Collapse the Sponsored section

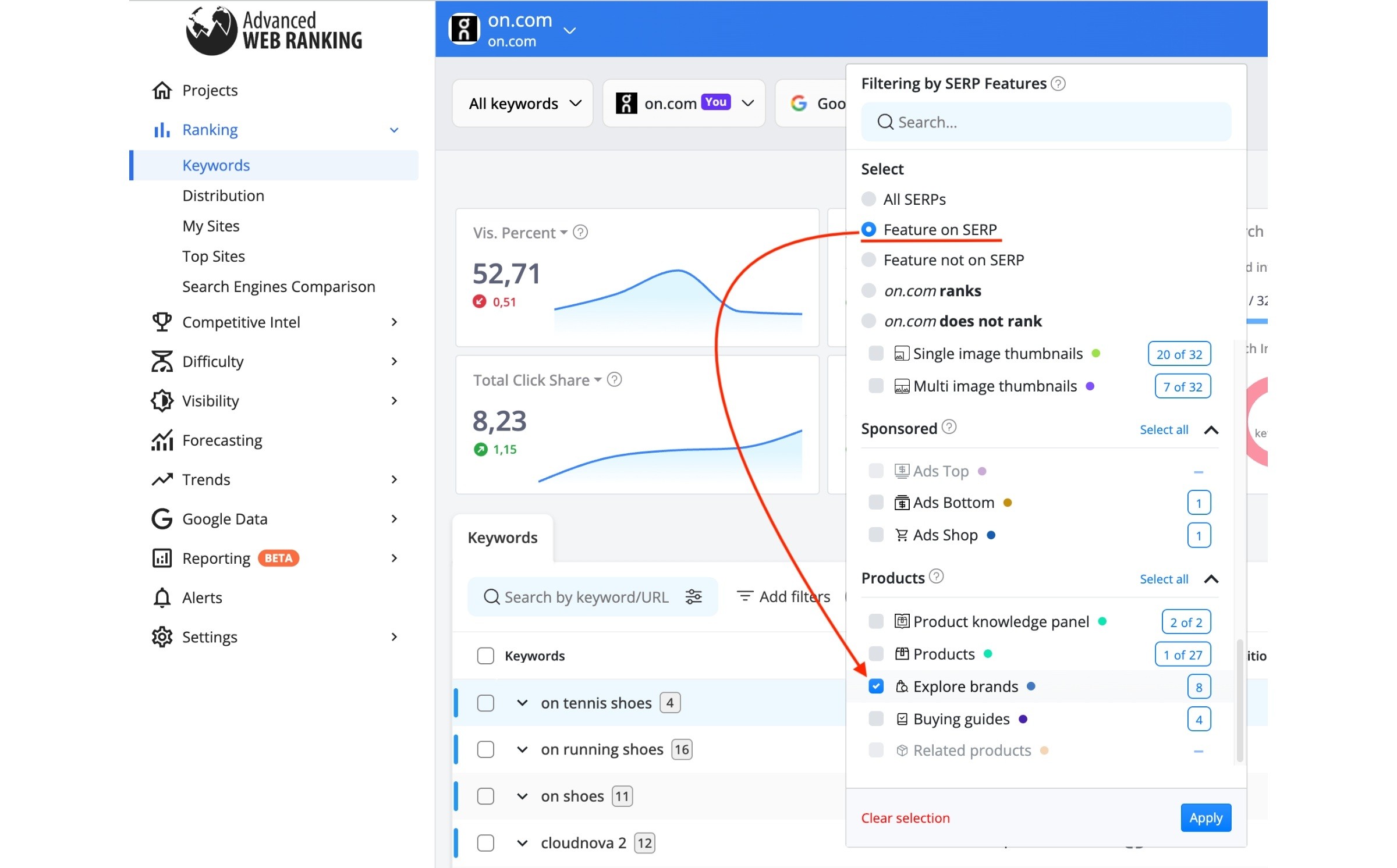[1211, 430]
